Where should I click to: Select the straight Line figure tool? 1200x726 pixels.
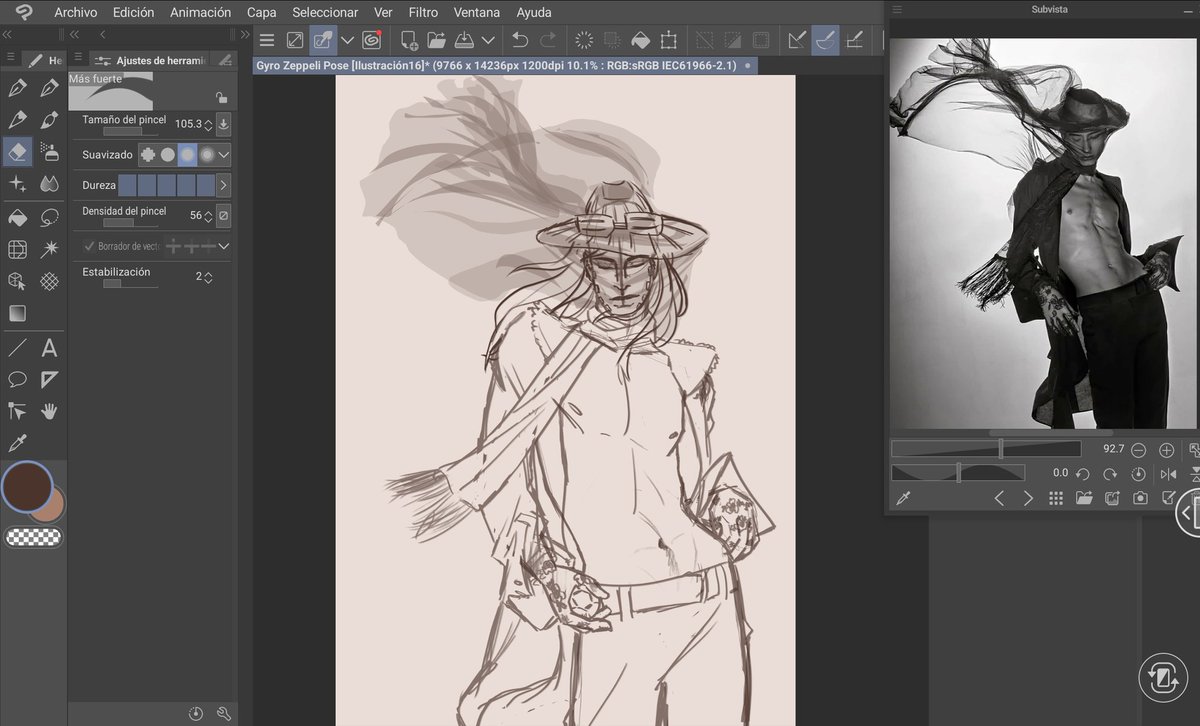coord(17,348)
